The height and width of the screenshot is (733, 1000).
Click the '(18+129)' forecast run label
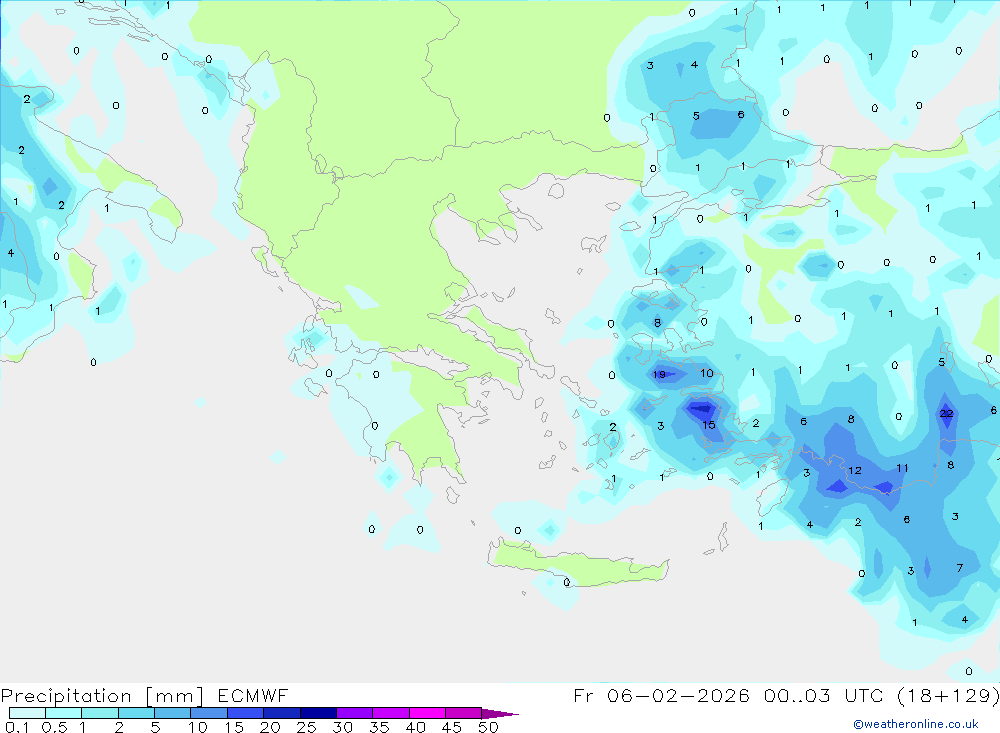[948, 695]
